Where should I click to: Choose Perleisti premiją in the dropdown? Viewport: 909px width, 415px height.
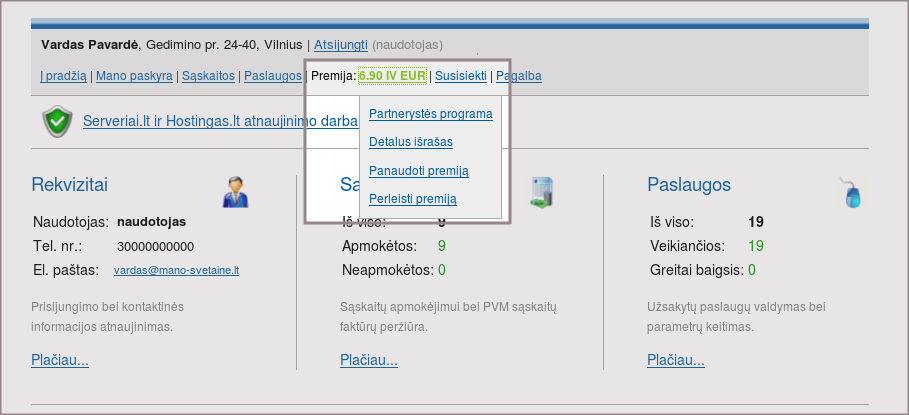[412, 198]
